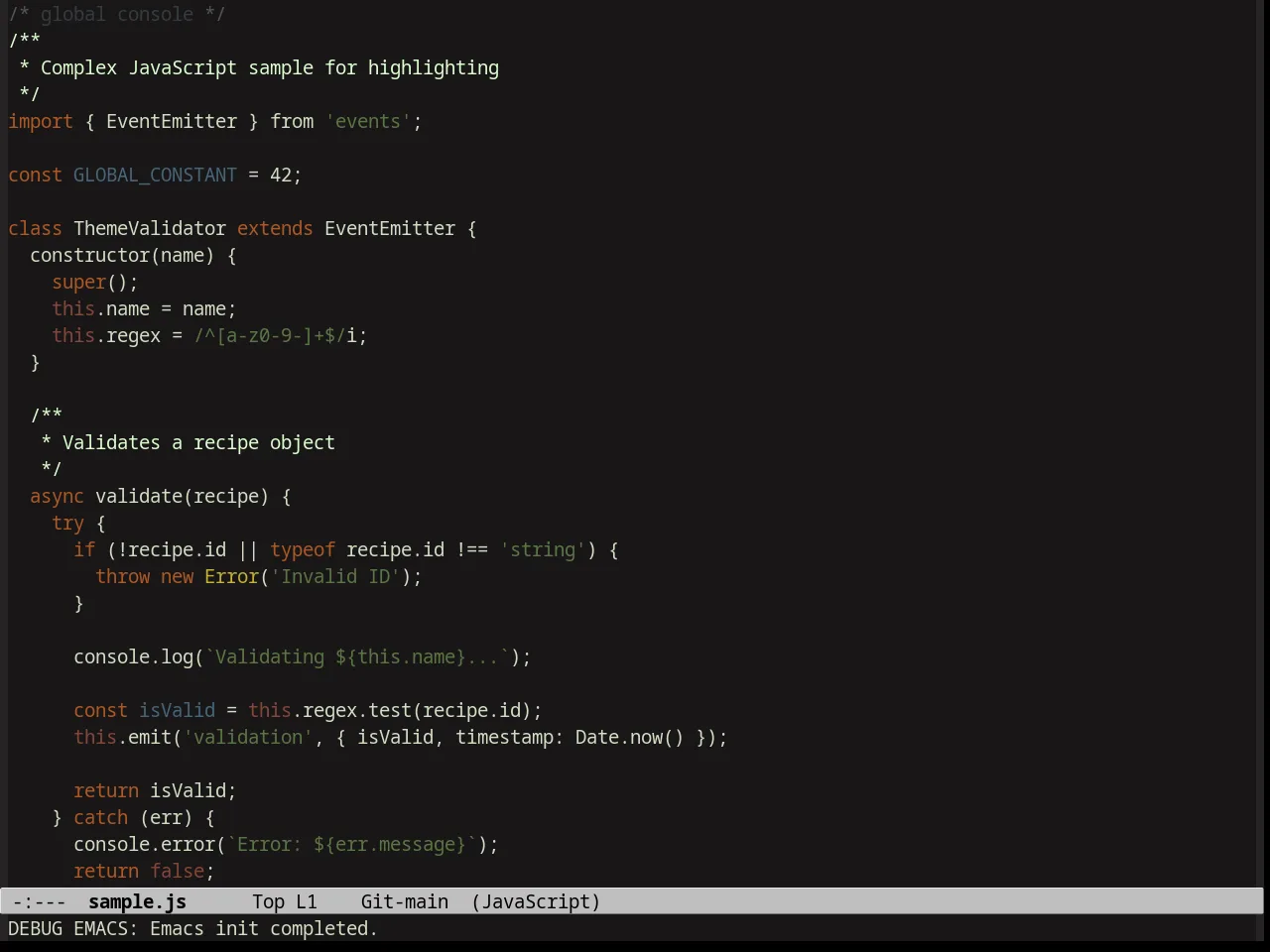Click 'Validates a recipe object' comment
Image resolution: width=1270 pixels, height=952 pixels.
198,442
